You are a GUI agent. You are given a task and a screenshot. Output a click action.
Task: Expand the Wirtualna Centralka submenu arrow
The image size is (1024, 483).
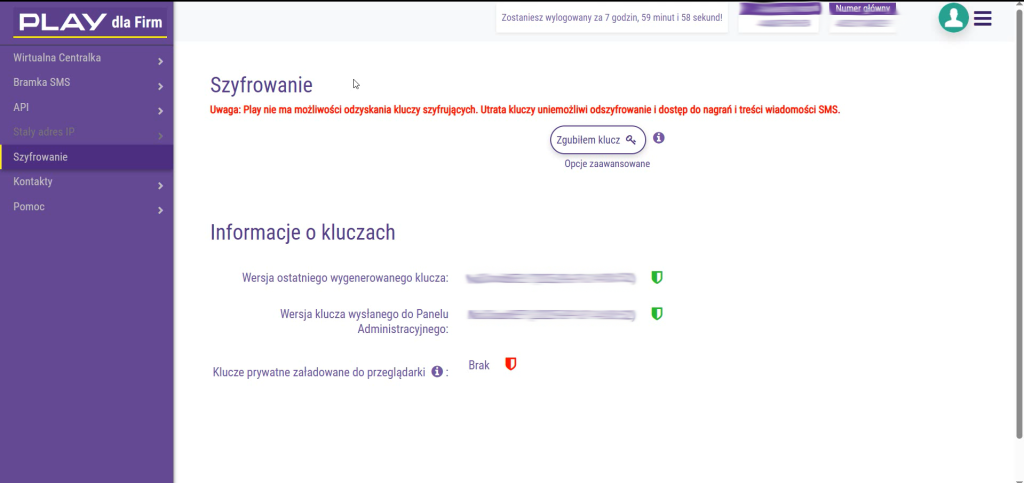click(160, 62)
